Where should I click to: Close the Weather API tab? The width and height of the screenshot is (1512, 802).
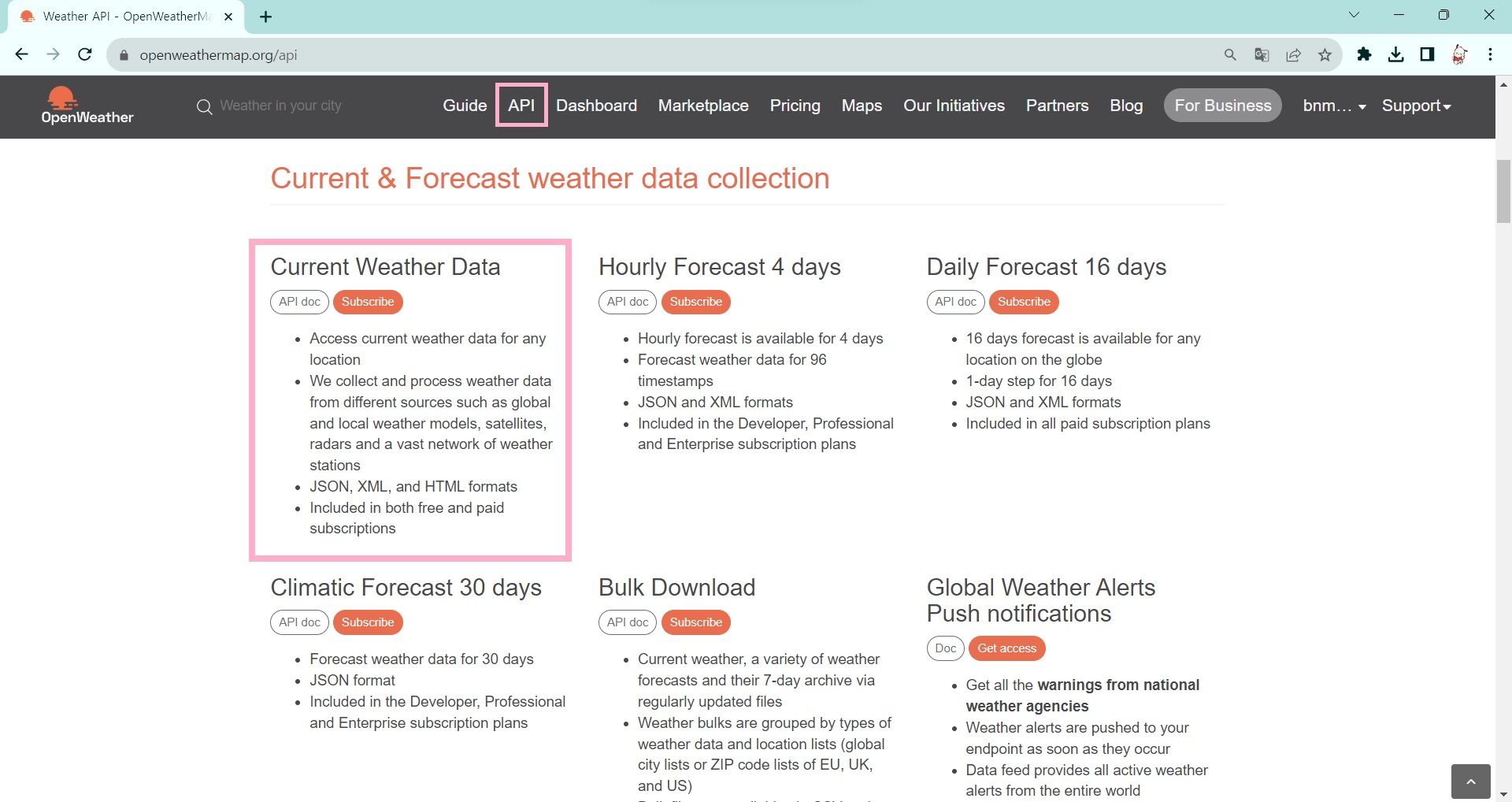pyautogui.click(x=228, y=17)
